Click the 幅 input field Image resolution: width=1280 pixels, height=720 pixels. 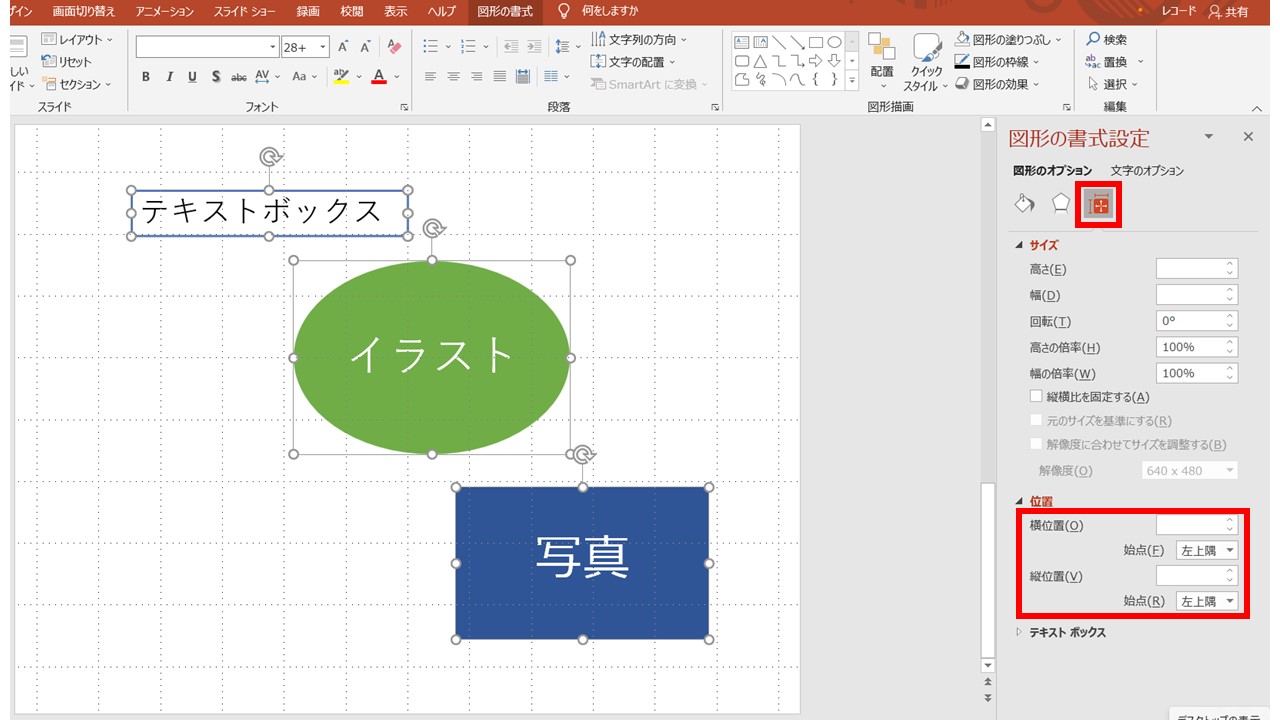(x=1190, y=295)
